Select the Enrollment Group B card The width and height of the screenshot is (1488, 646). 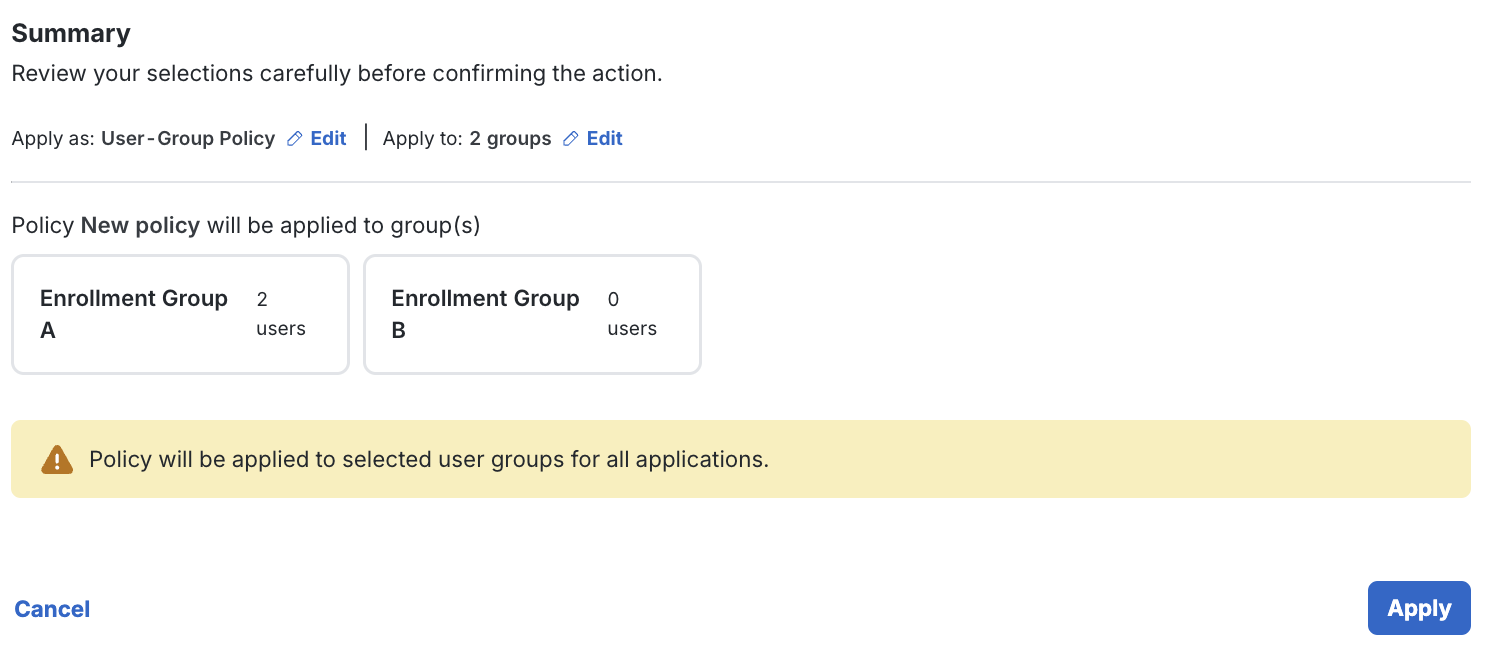[x=532, y=314]
